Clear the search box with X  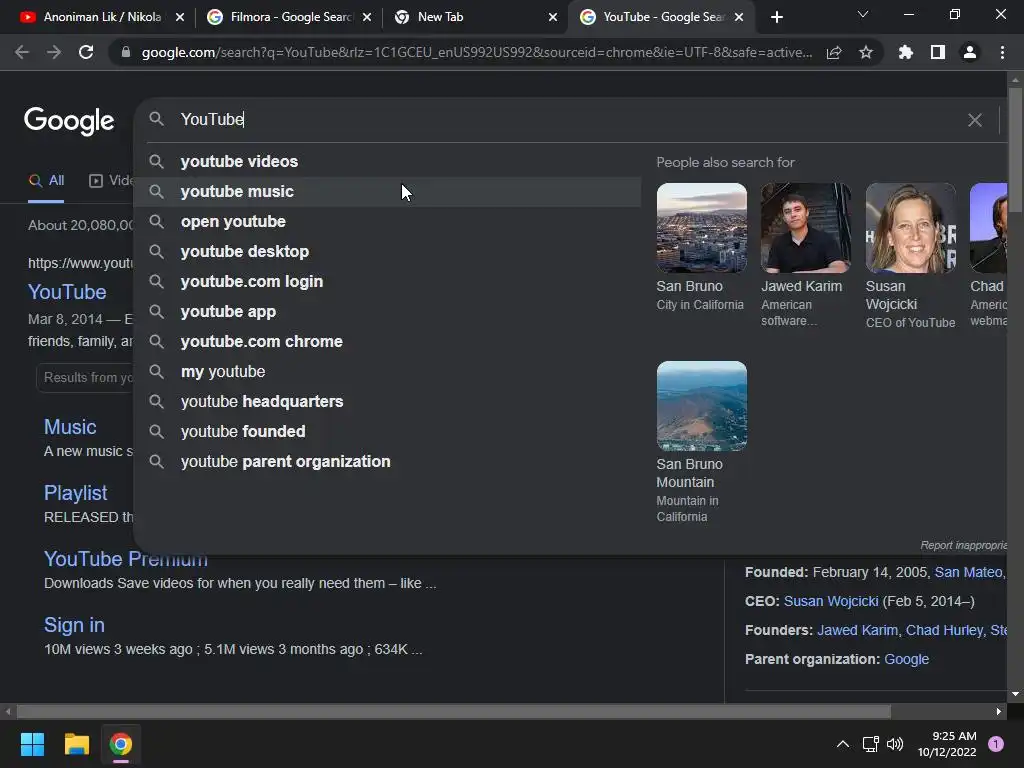[974, 120]
